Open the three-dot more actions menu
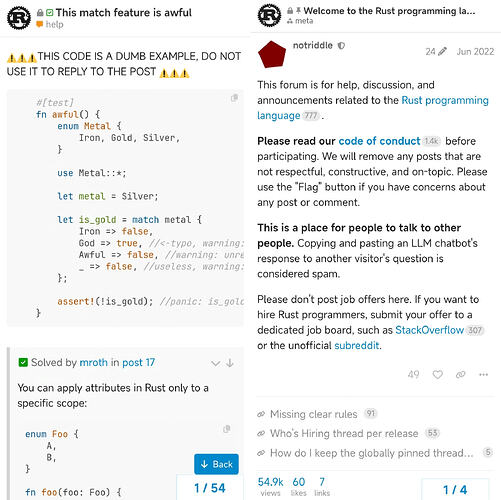Image resolution: width=501 pixels, height=500 pixels. pos(483,374)
